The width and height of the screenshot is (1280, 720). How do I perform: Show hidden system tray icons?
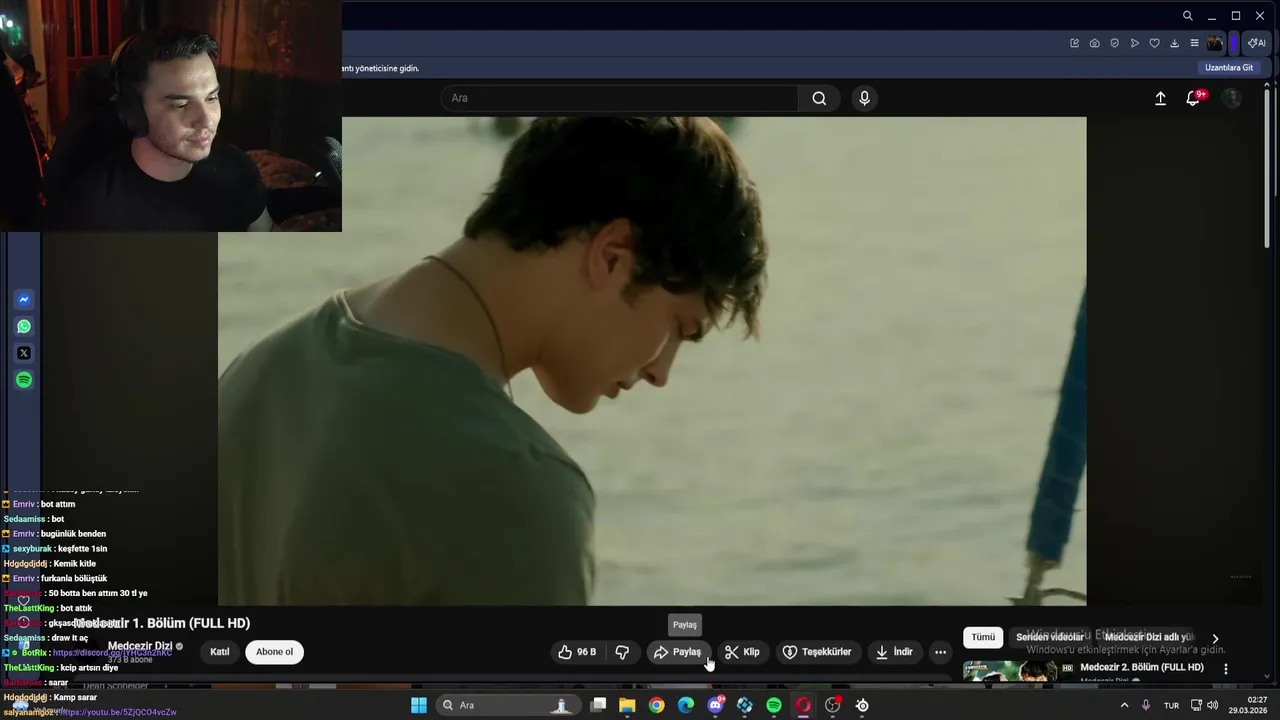coord(1124,705)
